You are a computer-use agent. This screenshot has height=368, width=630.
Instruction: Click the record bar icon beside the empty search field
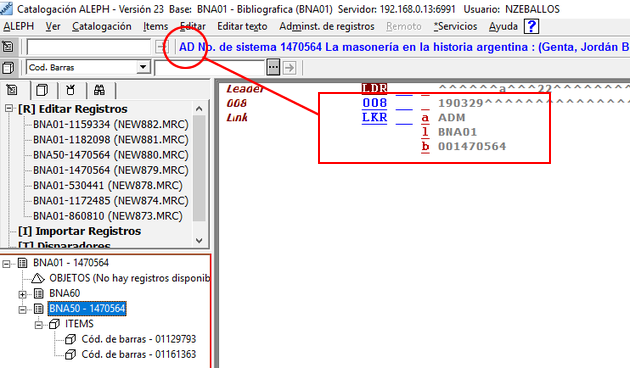8,47
